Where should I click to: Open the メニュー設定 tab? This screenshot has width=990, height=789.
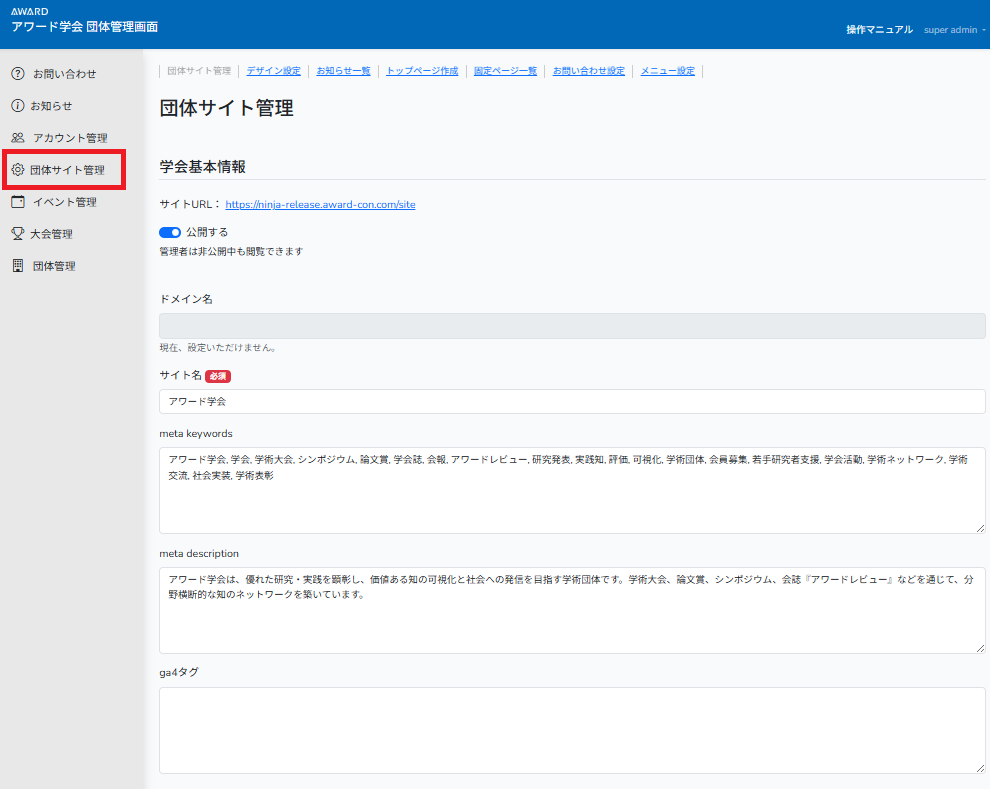667,71
